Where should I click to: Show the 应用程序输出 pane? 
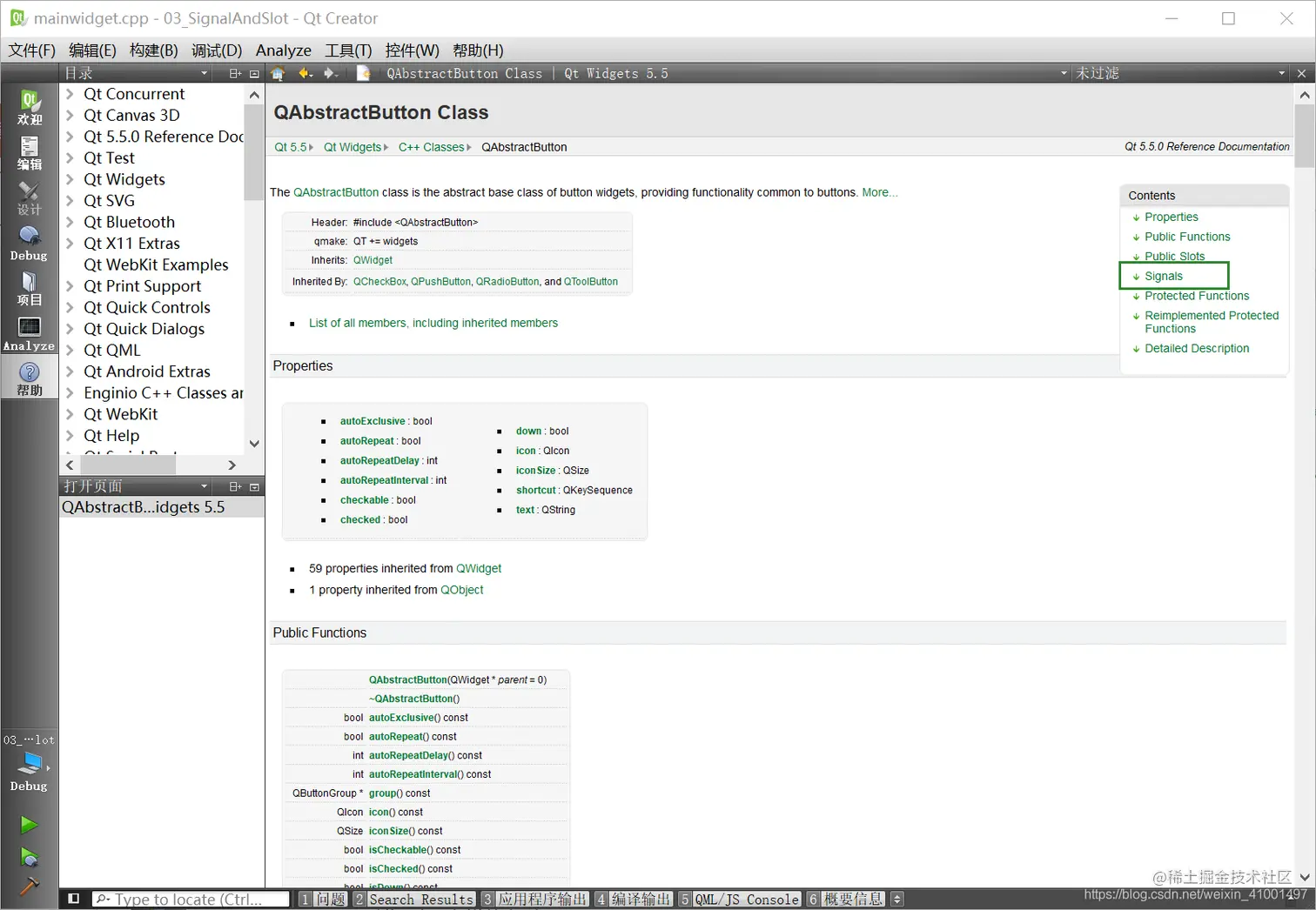pyautogui.click(x=535, y=900)
